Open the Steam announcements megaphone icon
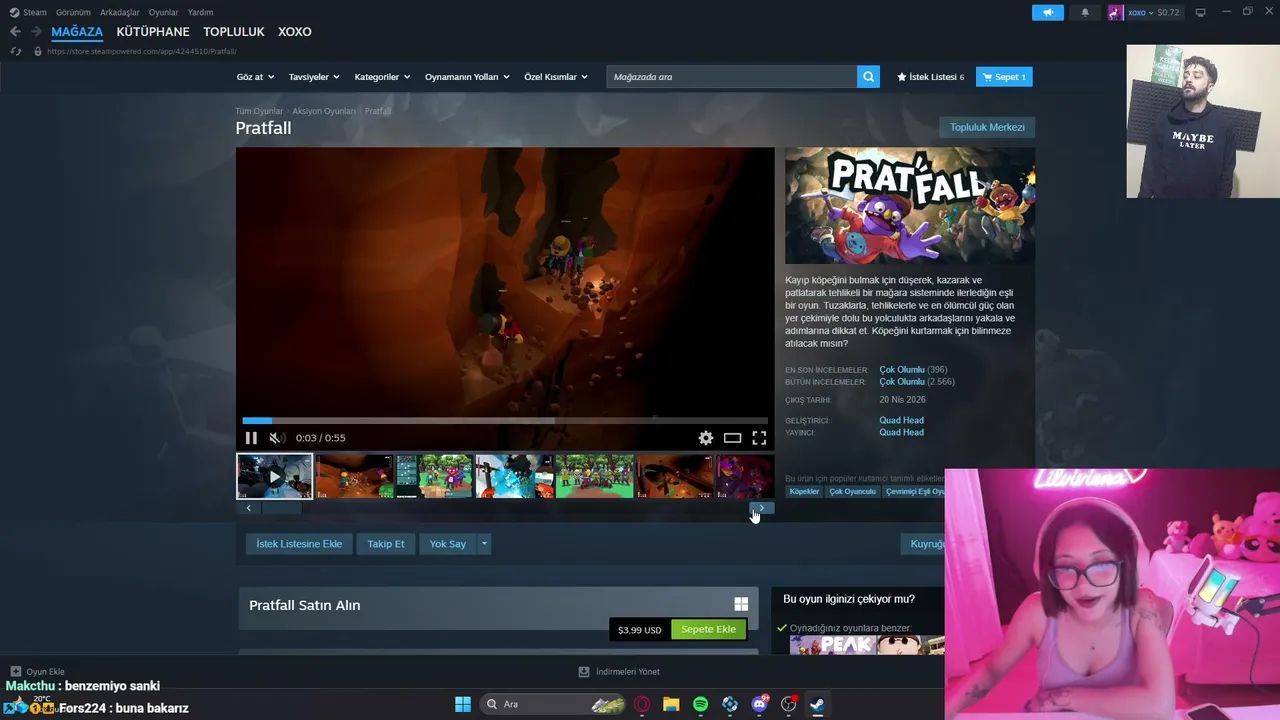 [x=1048, y=13]
